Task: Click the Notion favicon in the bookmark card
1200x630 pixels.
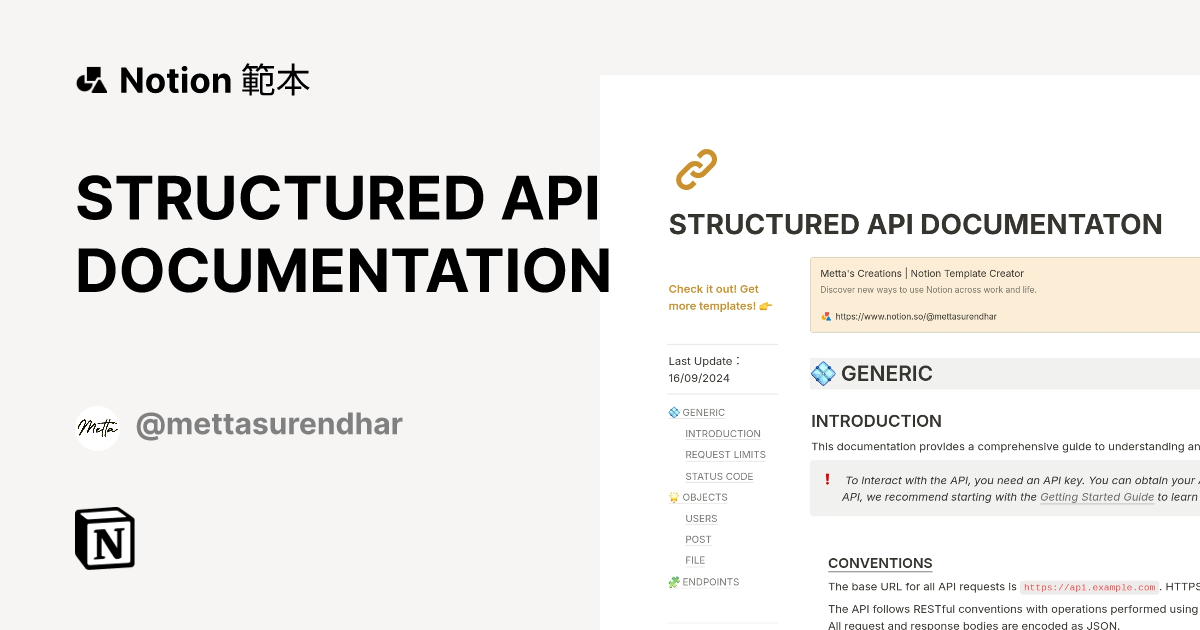Action: click(x=826, y=316)
